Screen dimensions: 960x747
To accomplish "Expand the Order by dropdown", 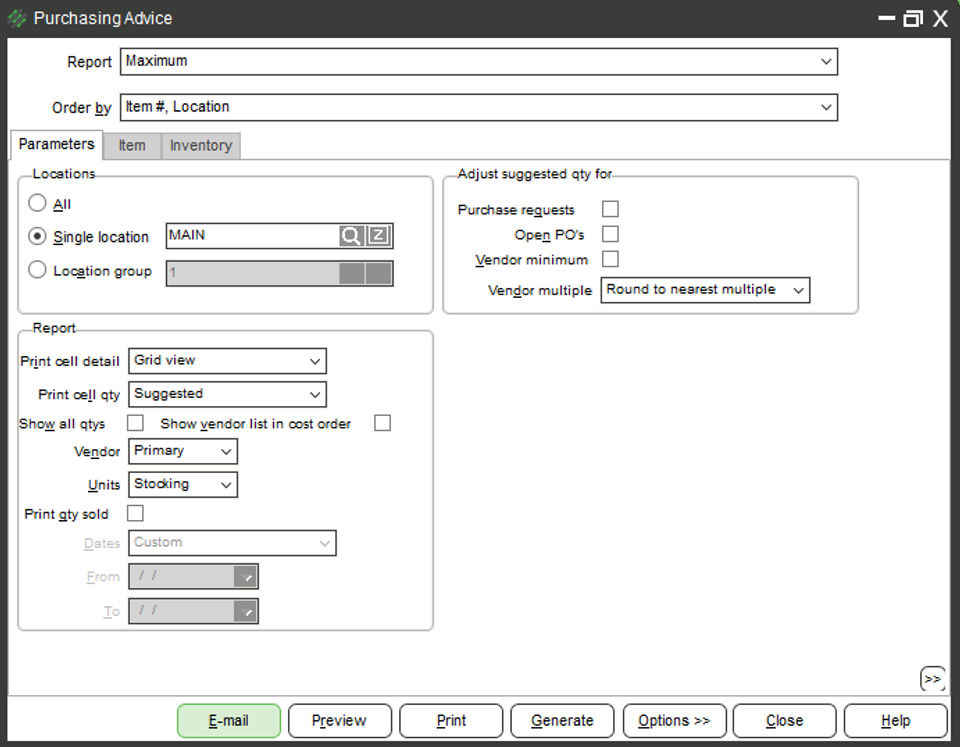I will [x=478, y=107].
